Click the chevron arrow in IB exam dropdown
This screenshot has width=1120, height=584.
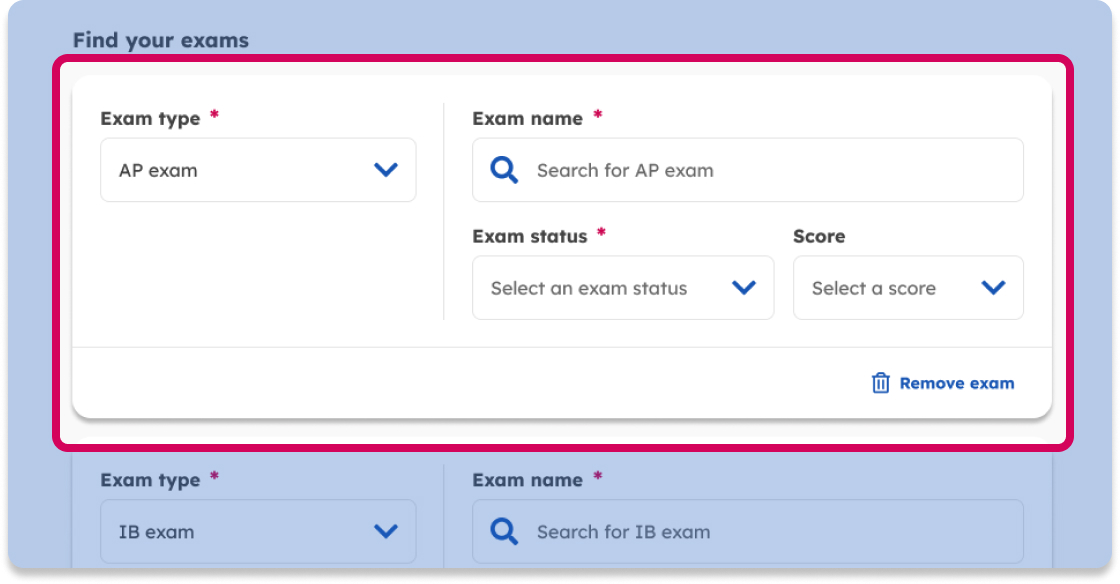(386, 531)
